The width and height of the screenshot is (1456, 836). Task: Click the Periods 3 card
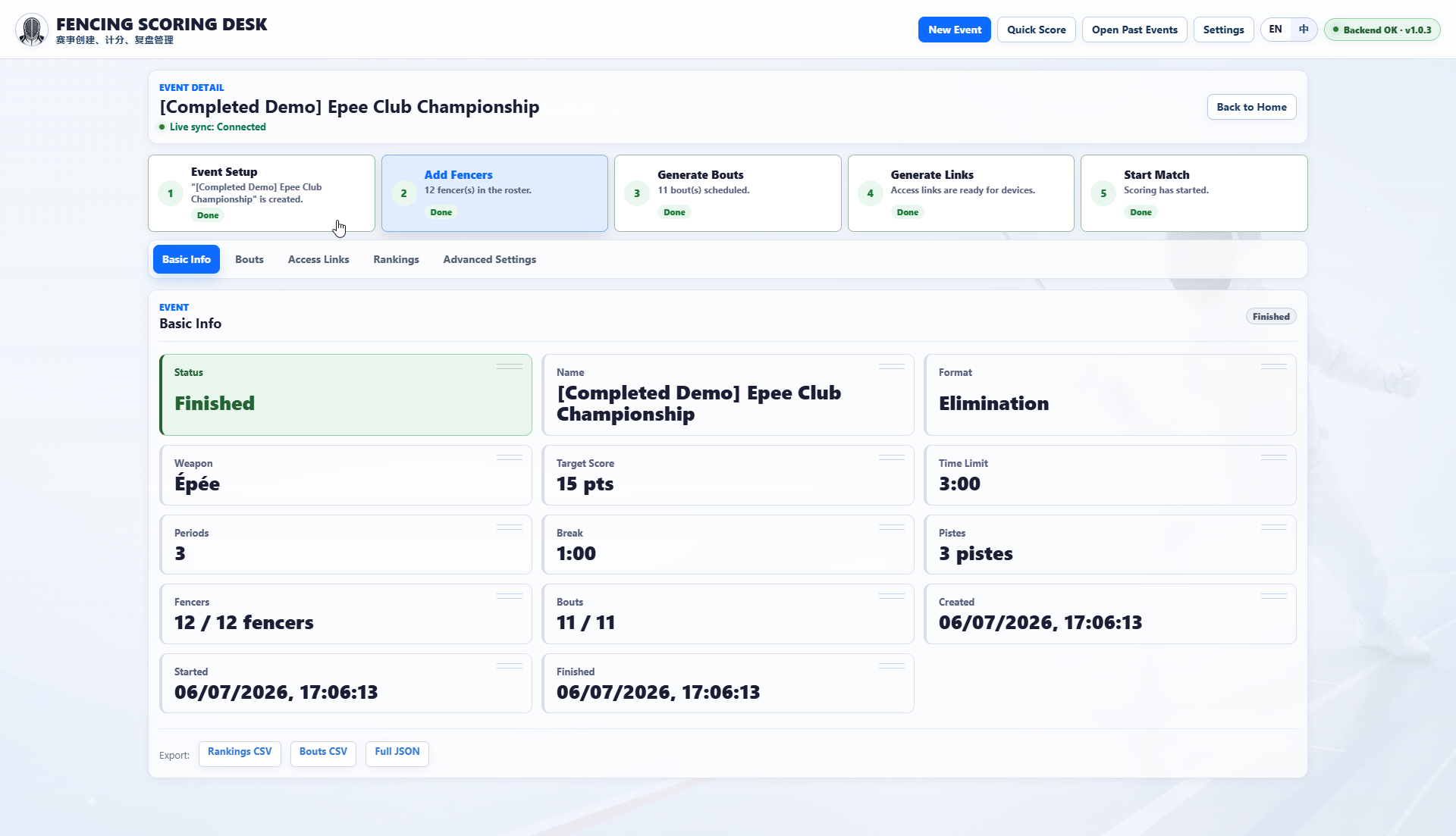click(x=346, y=545)
